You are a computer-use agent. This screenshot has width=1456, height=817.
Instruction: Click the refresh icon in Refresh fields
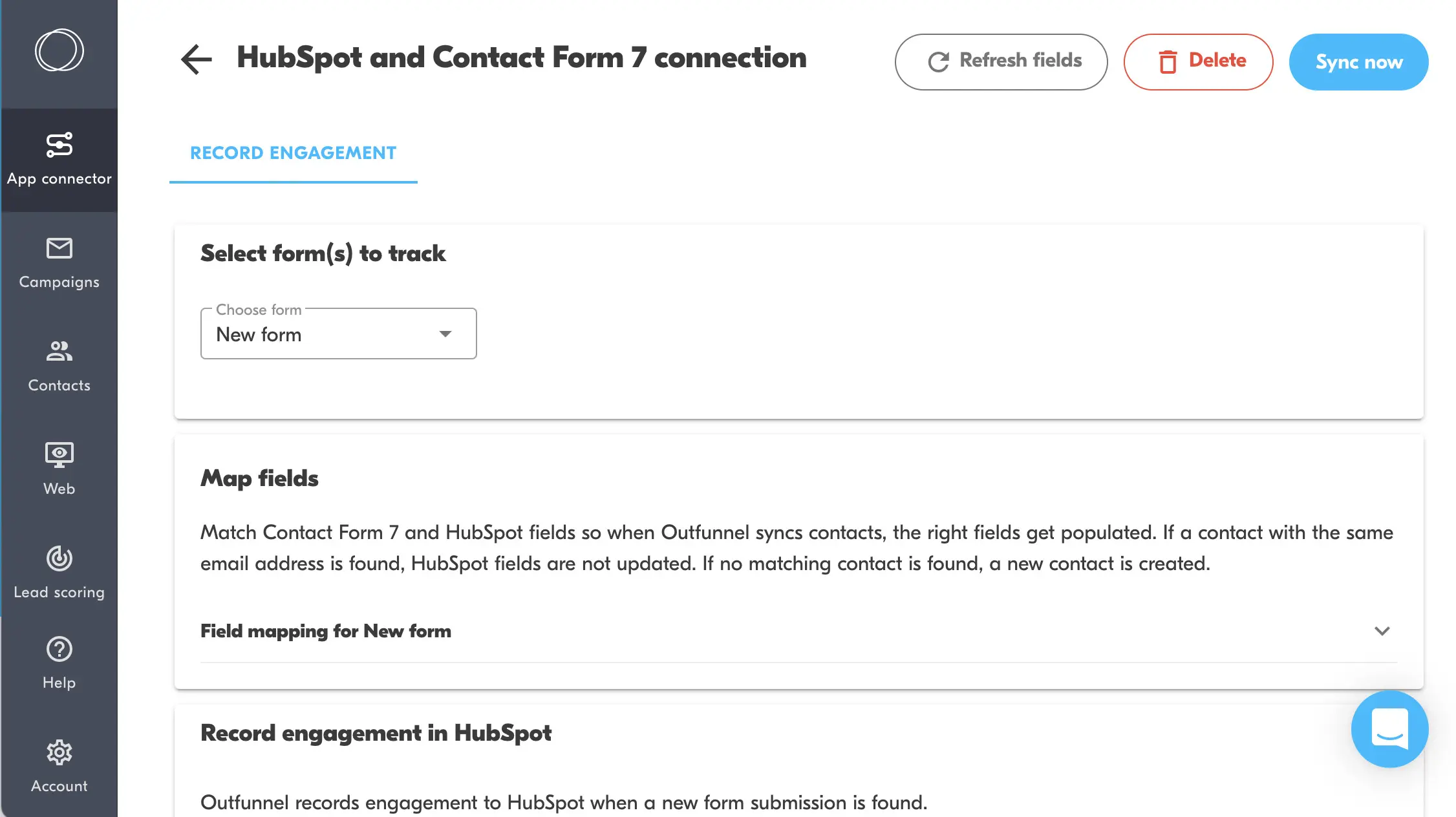(938, 62)
